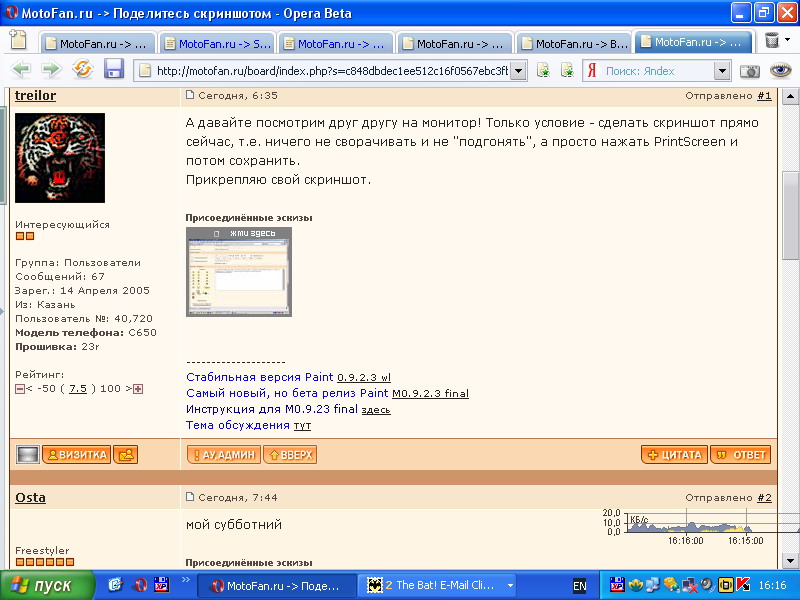Click the lotus flower tray icon
Image resolution: width=800 pixels, height=600 pixels.
pyautogui.click(x=635, y=585)
